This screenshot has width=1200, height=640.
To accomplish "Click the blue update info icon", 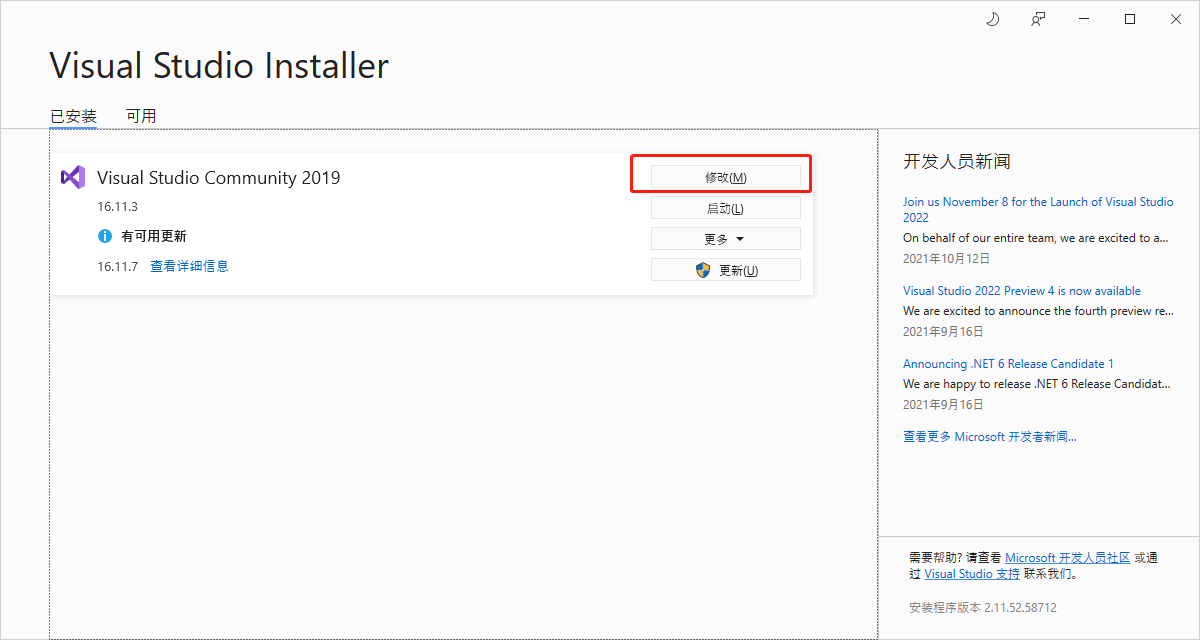I will (x=105, y=236).
